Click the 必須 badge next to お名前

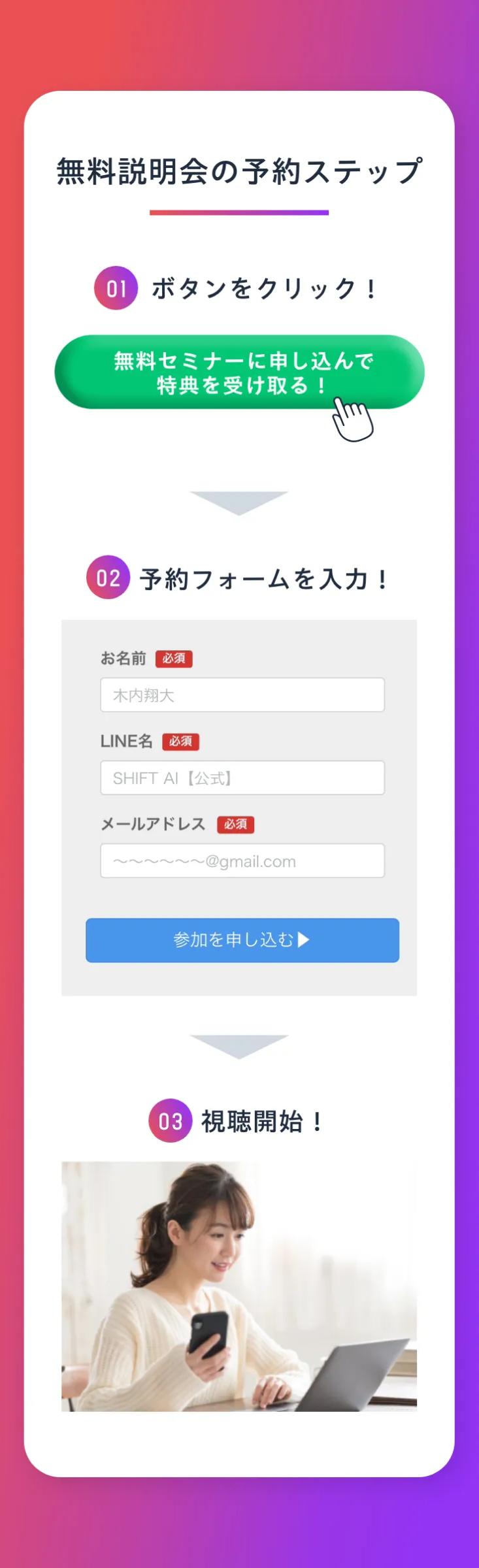174,659
